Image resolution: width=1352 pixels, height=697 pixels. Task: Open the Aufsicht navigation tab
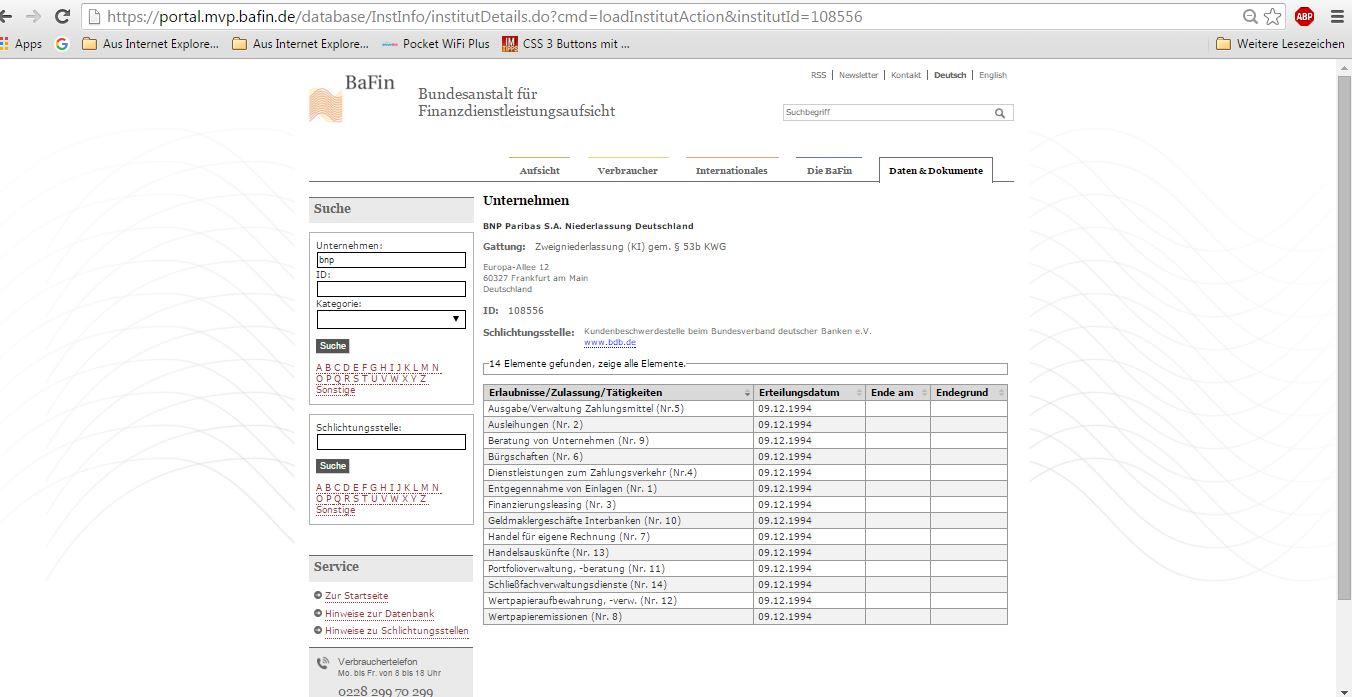[540, 170]
